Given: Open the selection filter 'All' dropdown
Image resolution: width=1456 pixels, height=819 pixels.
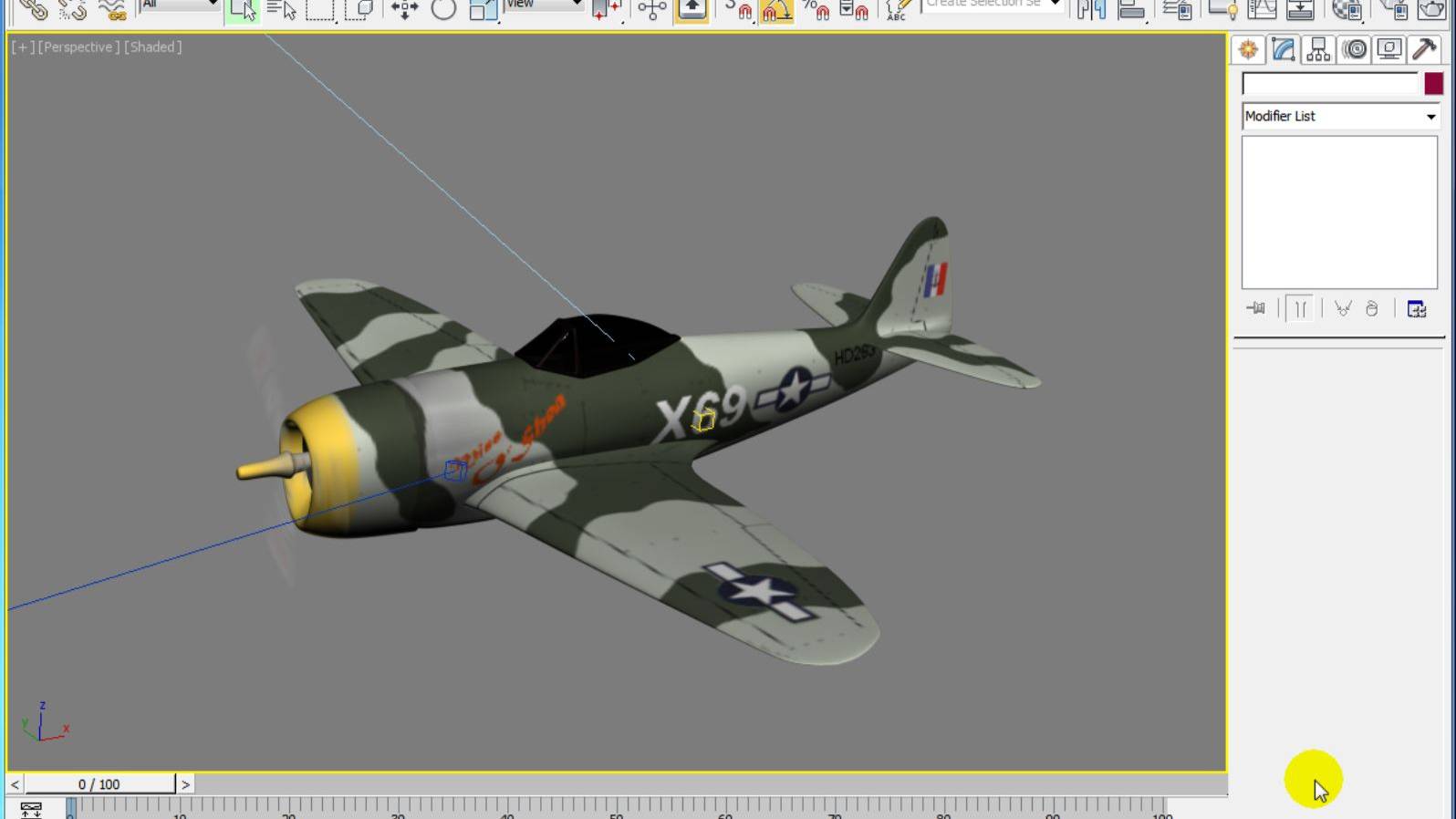Looking at the screenshot, I should tap(180, 5).
